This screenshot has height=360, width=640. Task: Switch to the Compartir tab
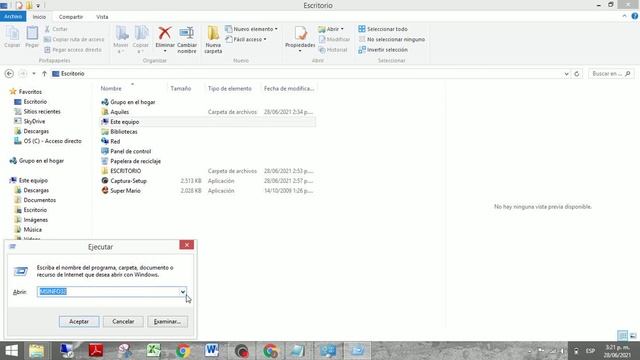click(71, 17)
